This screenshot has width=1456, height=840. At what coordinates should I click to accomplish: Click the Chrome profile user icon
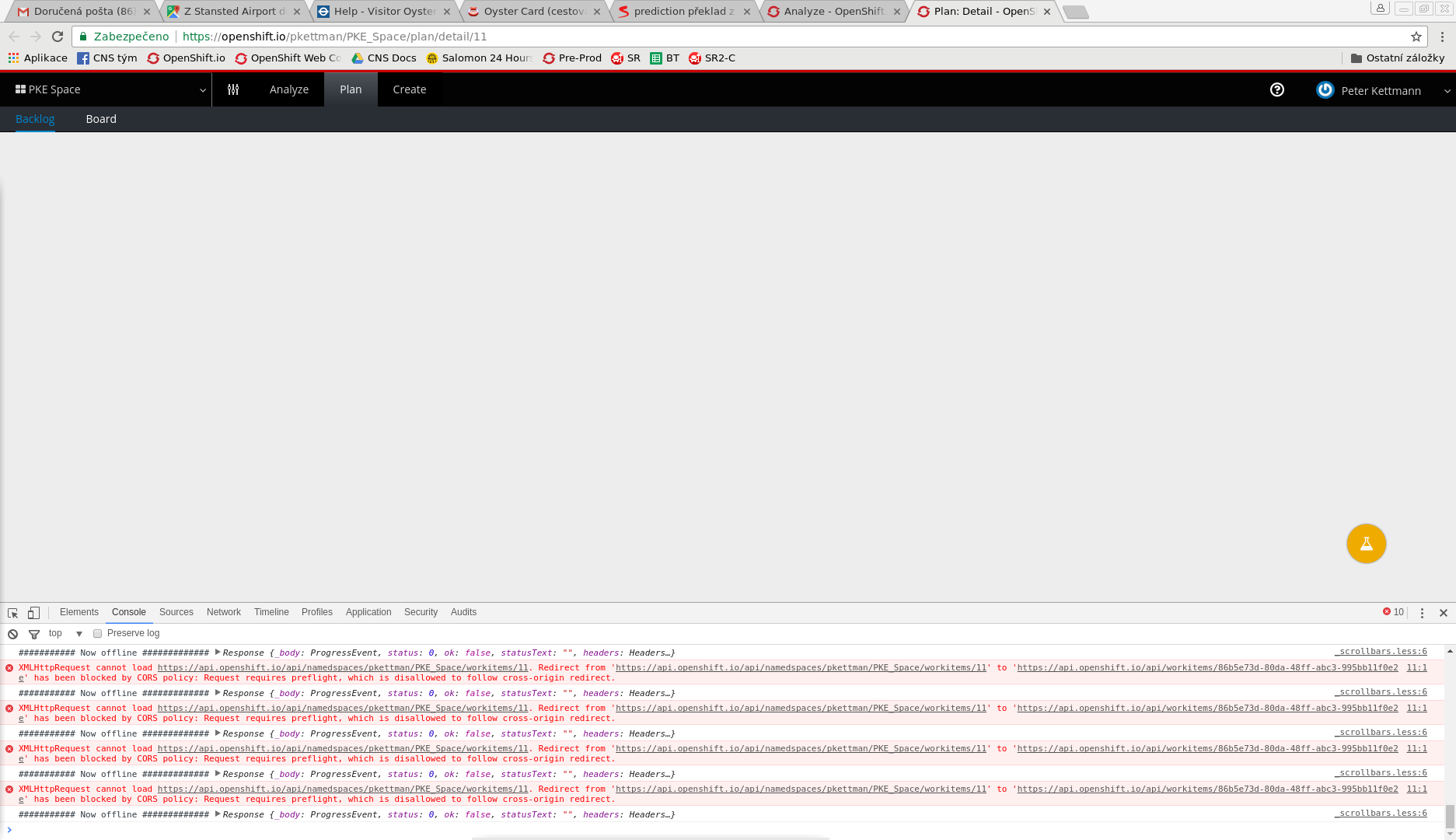1380,8
